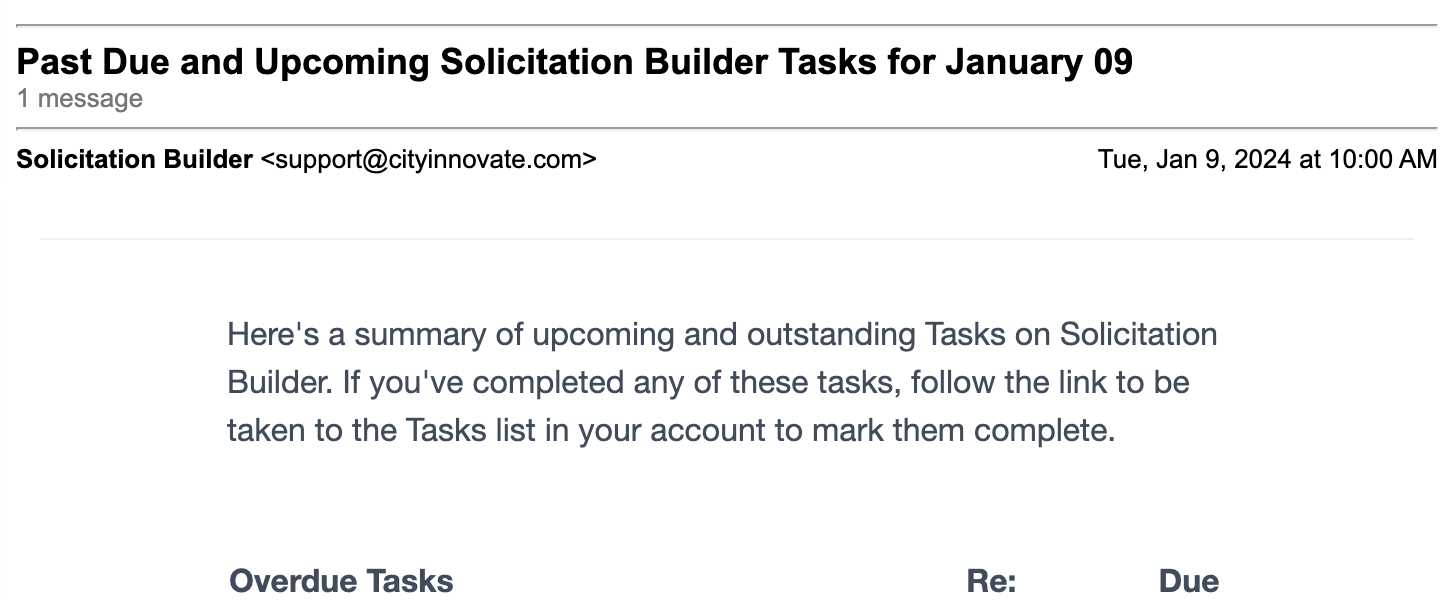Open the support@cityinnovate.com email address
This screenshot has width=1452, height=600.
pyautogui.click(x=428, y=159)
